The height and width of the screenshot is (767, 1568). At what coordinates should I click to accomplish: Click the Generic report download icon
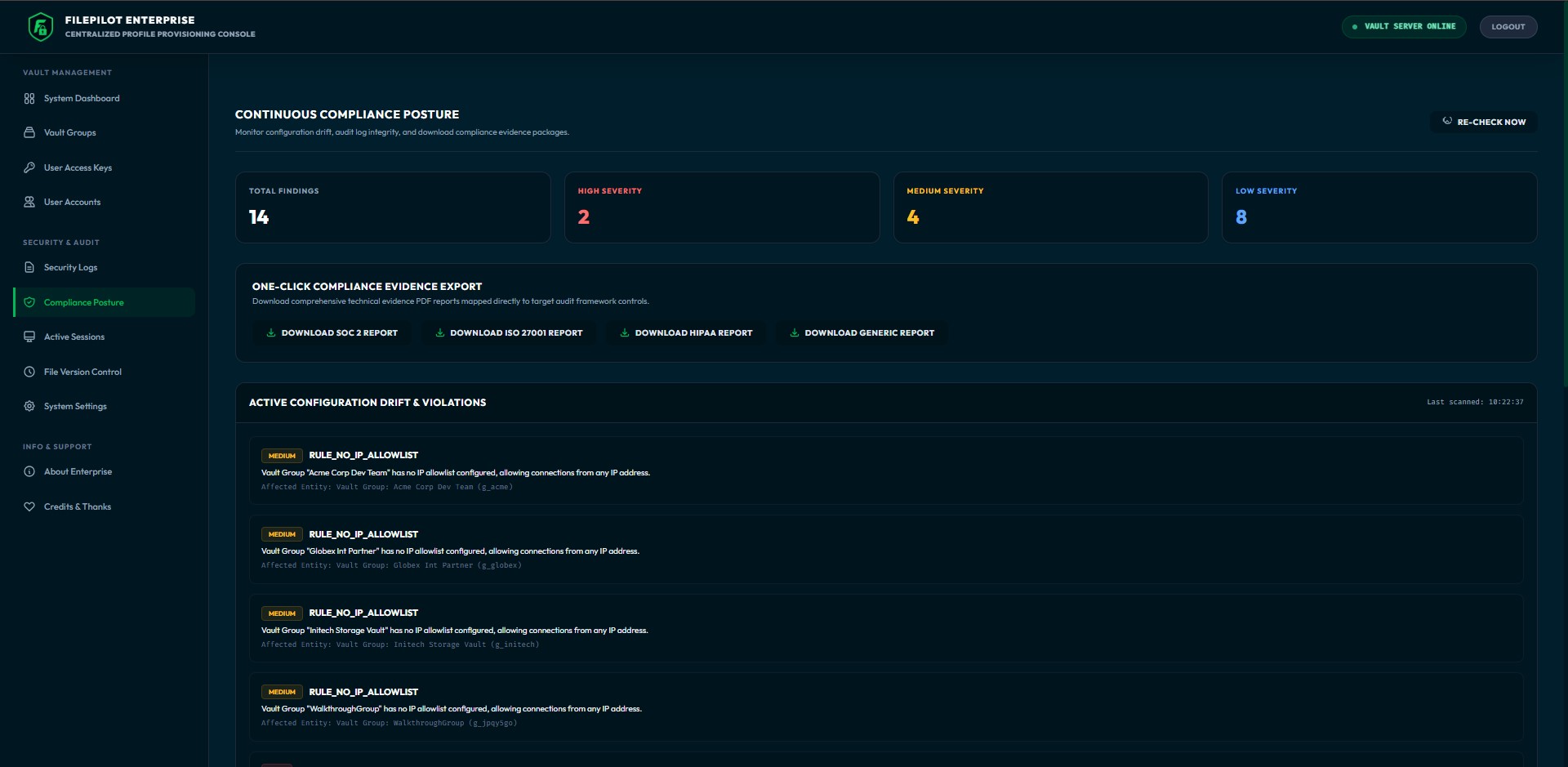794,332
